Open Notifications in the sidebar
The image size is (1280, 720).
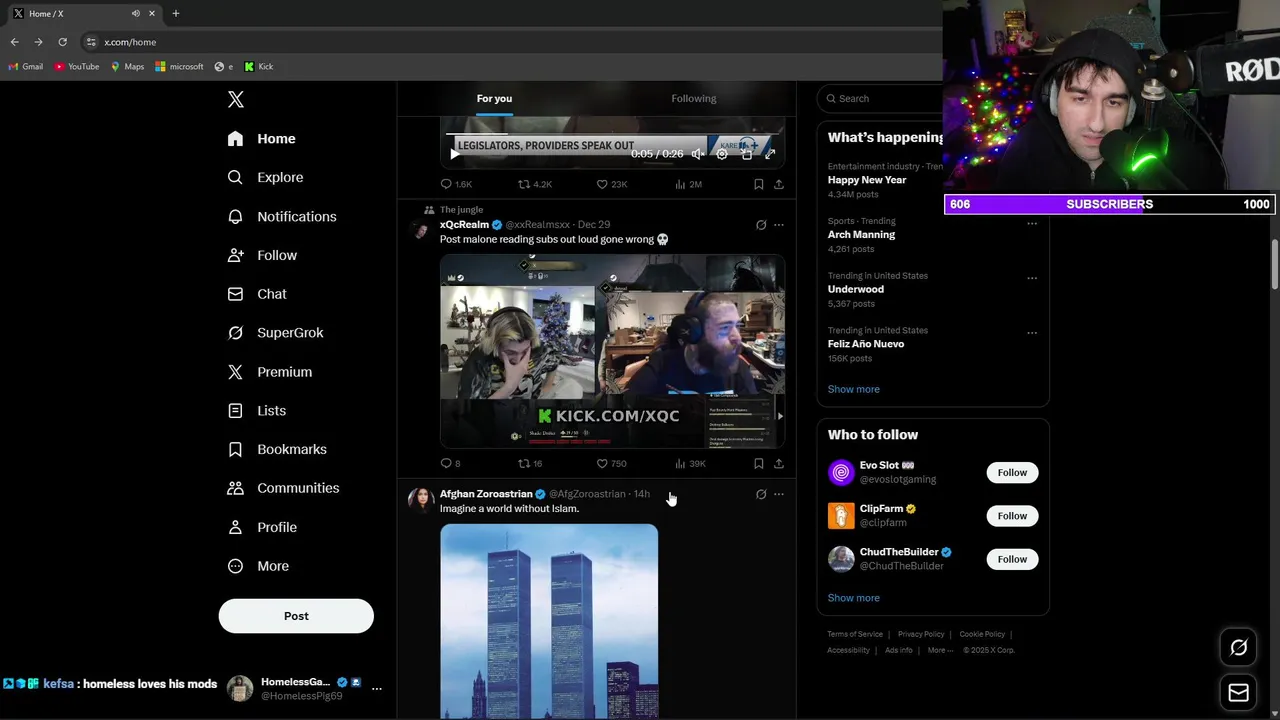(x=282, y=216)
